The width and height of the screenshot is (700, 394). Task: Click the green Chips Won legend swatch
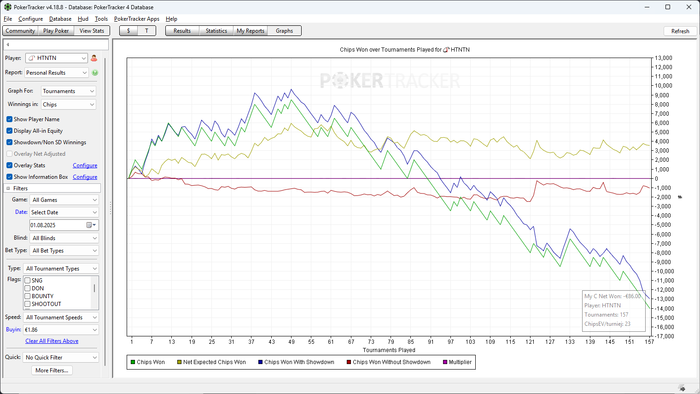tap(133, 362)
